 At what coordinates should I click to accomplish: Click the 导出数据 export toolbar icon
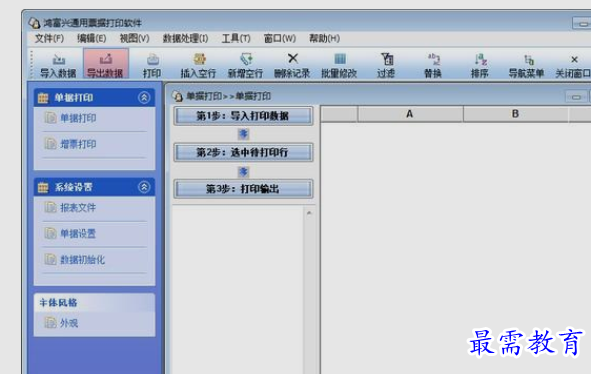tap(106, 59)
